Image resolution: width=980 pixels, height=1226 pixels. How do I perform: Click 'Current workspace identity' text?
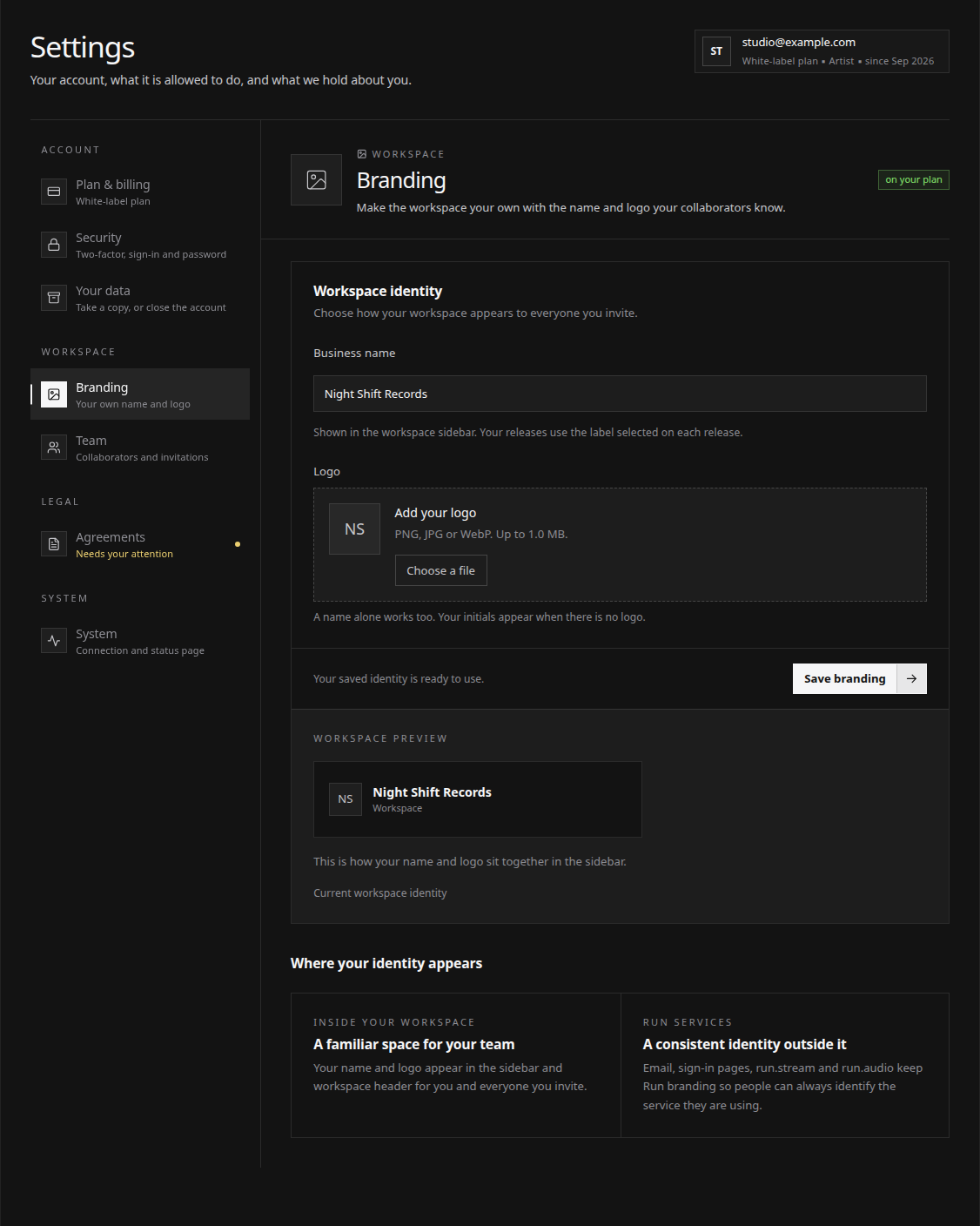[x=379, y=893]
